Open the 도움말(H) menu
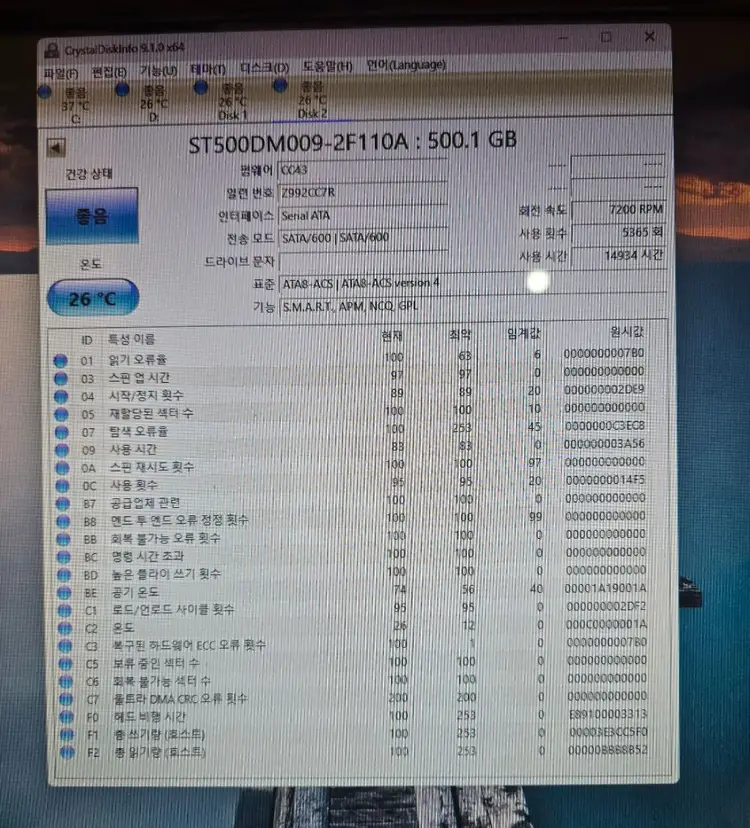Screen dimensions: 750x828 pyautogui.click(x=327, y=67)
